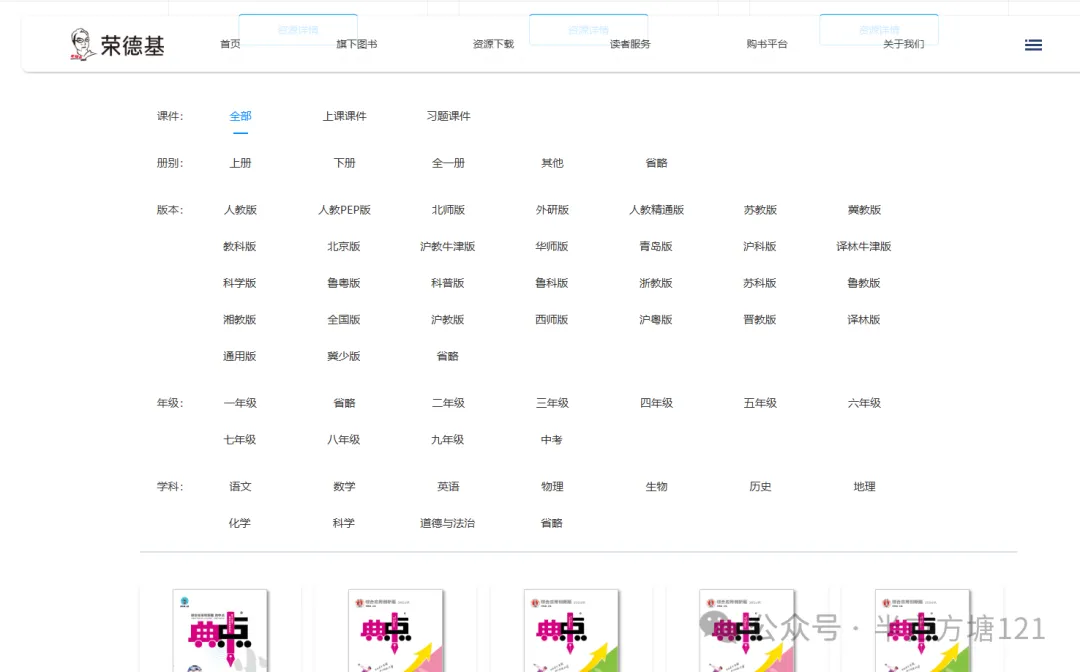
Task: Select 数学 subject
Action: (344, 487)
